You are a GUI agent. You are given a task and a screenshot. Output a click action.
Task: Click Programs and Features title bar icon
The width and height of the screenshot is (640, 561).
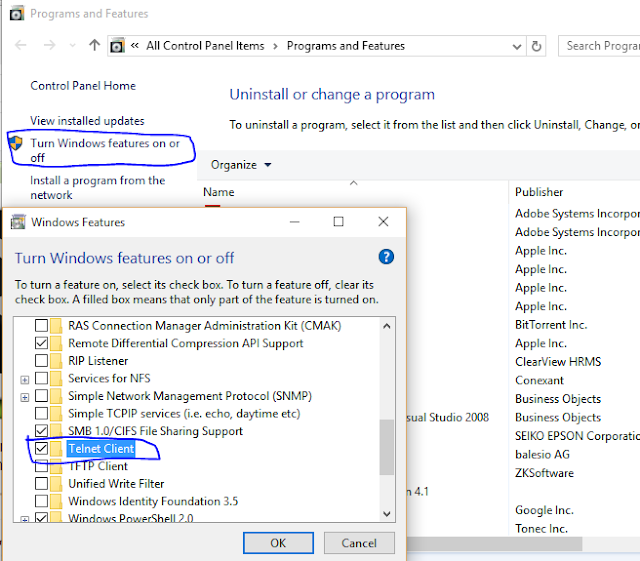tap(16, 14)
